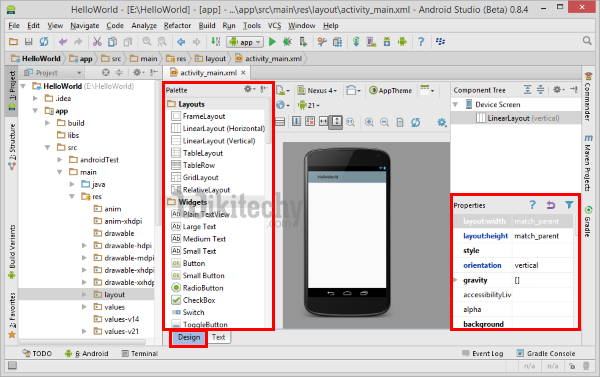Viewport: 600px width, 377px height.
Task: Open the app run configuration dropdown
Action: 245,42
